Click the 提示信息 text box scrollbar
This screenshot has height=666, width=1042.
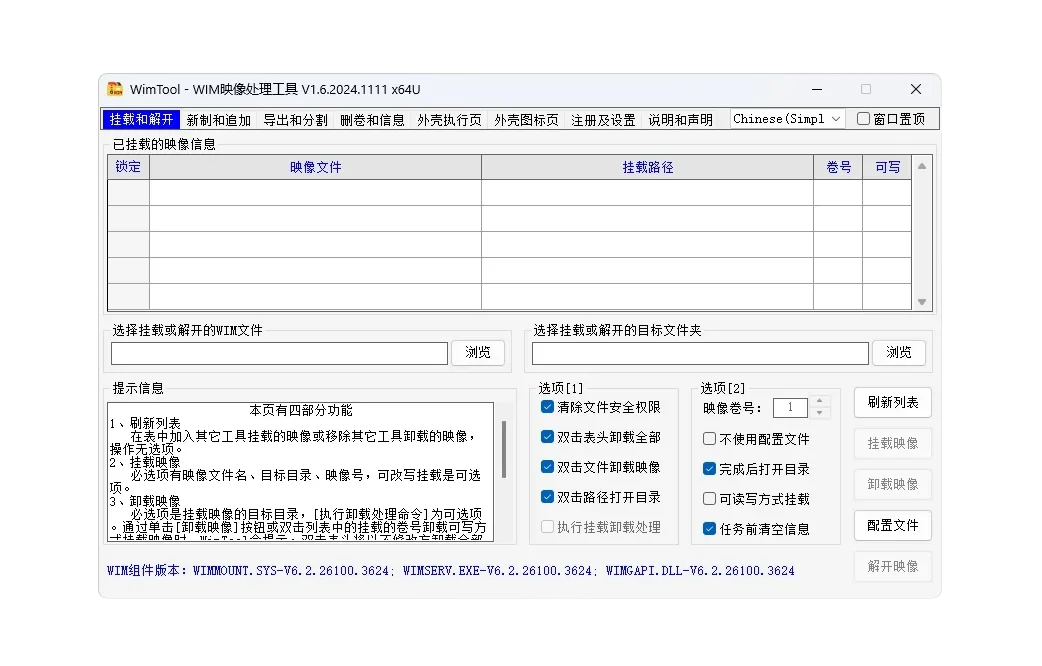click(504, 449)
